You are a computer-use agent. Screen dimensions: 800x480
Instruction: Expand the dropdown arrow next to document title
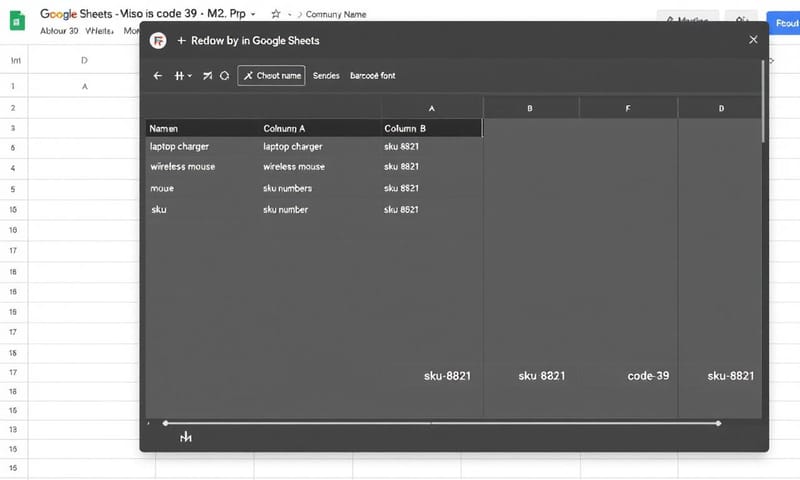(x=252, y=14)
